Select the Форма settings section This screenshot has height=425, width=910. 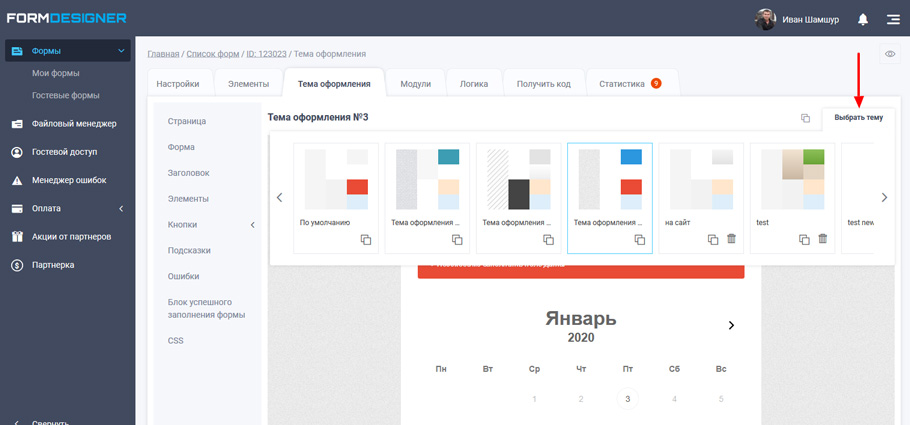pos(181,147)
